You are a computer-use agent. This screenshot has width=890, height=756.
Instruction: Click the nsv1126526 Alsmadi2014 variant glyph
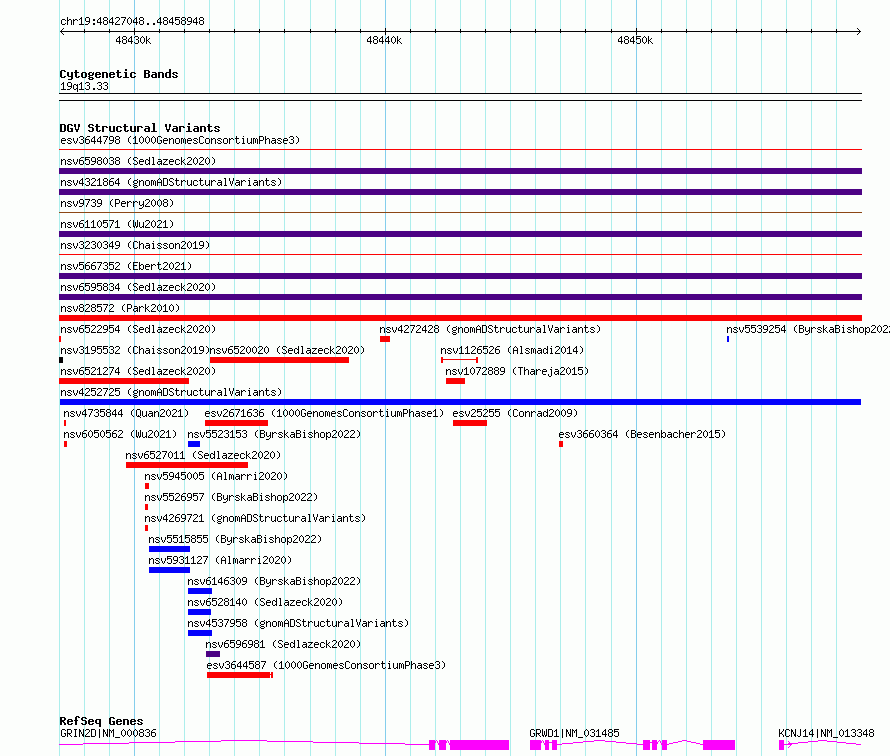coord(459,360)
